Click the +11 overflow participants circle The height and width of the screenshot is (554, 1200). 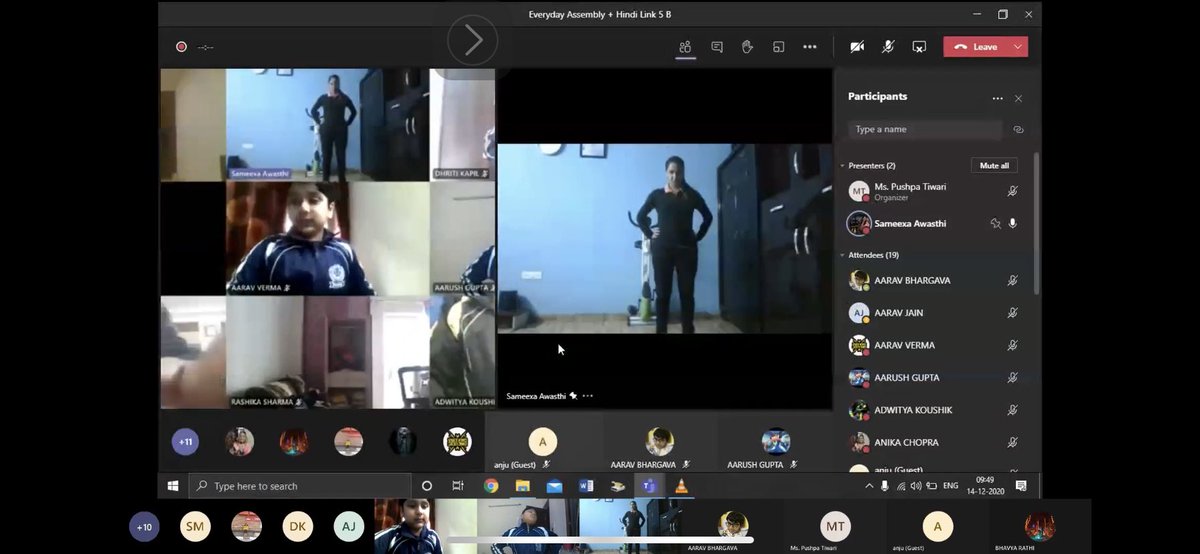pyautogui.click(x=185, y=442)
